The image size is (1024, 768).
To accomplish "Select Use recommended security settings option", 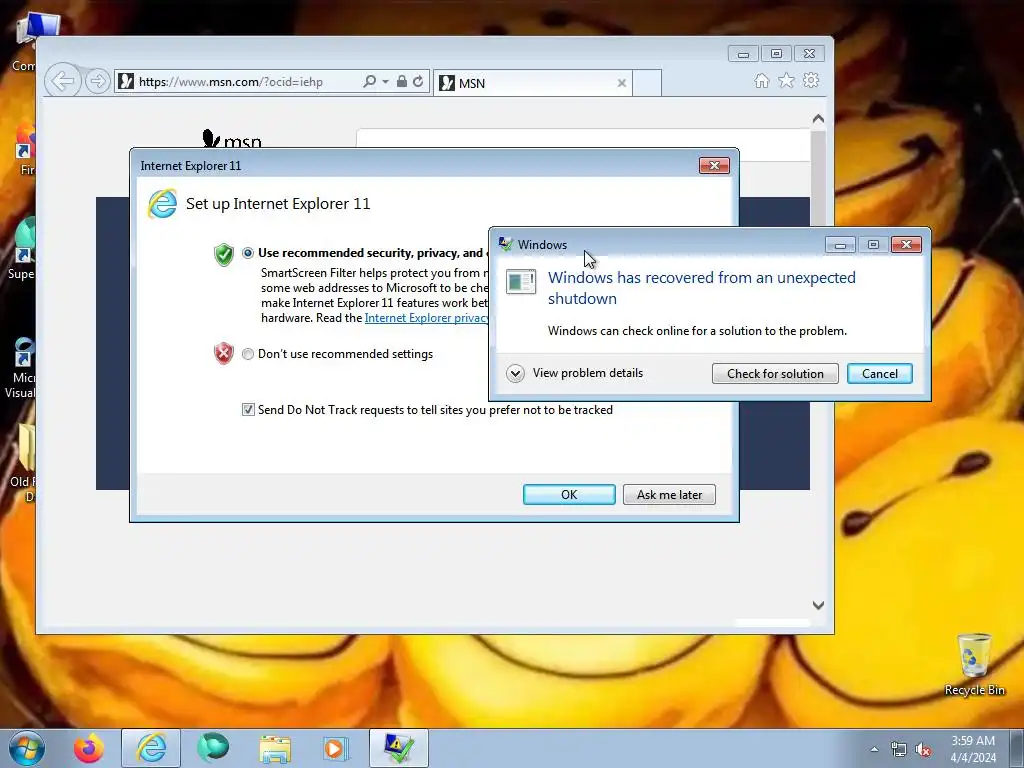I will coord(248,253).
